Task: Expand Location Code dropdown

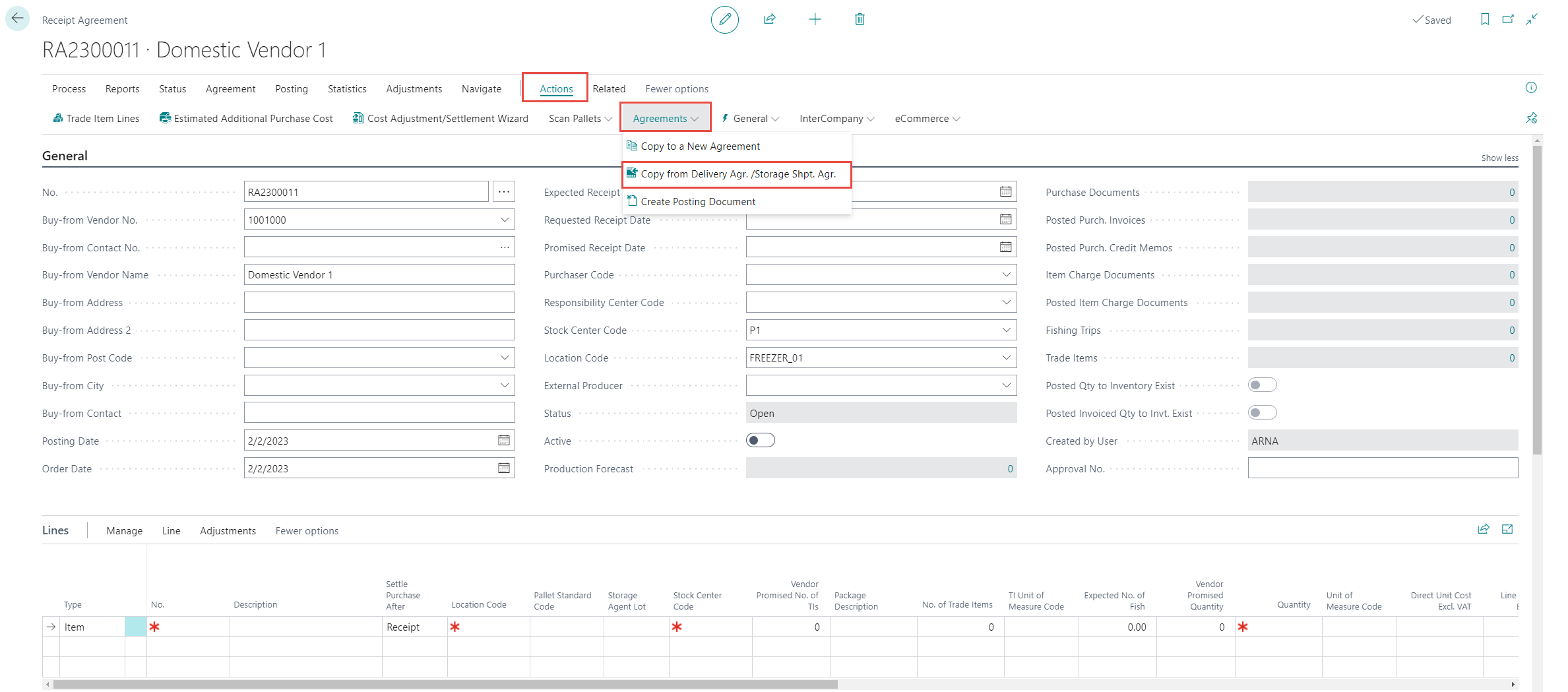Action: [1006, 358]
